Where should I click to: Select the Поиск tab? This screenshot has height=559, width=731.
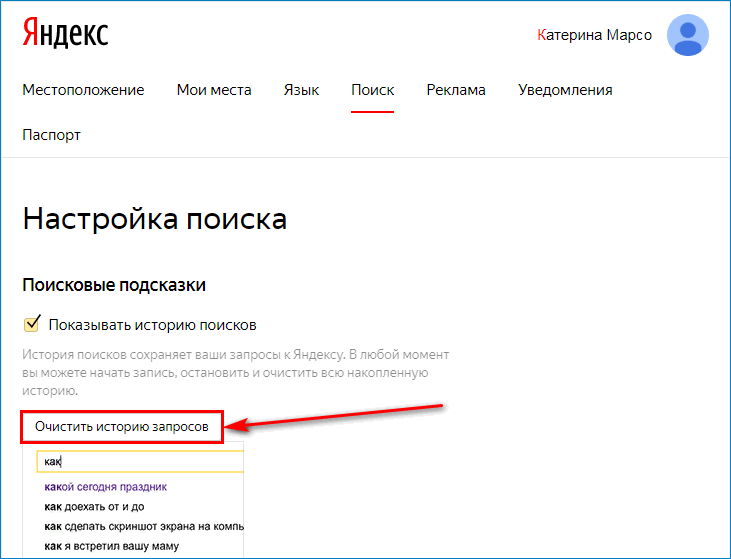(372, 90)
